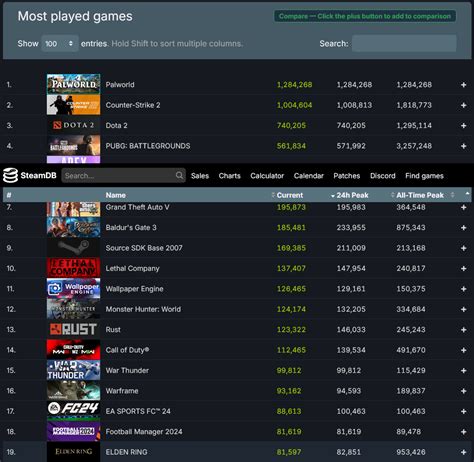
Task: Open the Discord menu item
Action: pyautogui.click(x=383, y=176)
